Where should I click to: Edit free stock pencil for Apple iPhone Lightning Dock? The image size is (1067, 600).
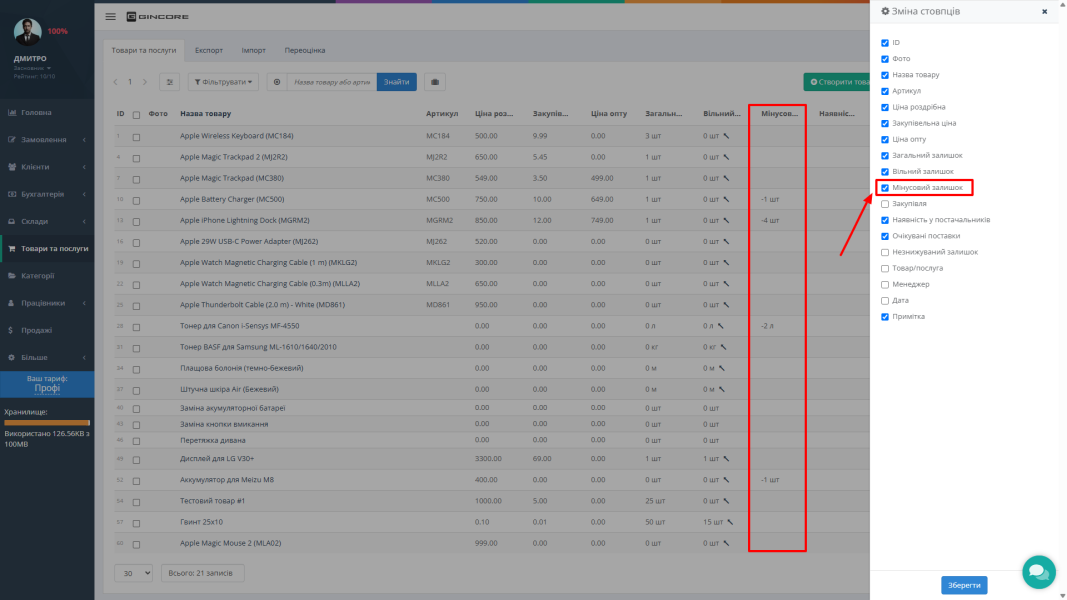[727, 220]
